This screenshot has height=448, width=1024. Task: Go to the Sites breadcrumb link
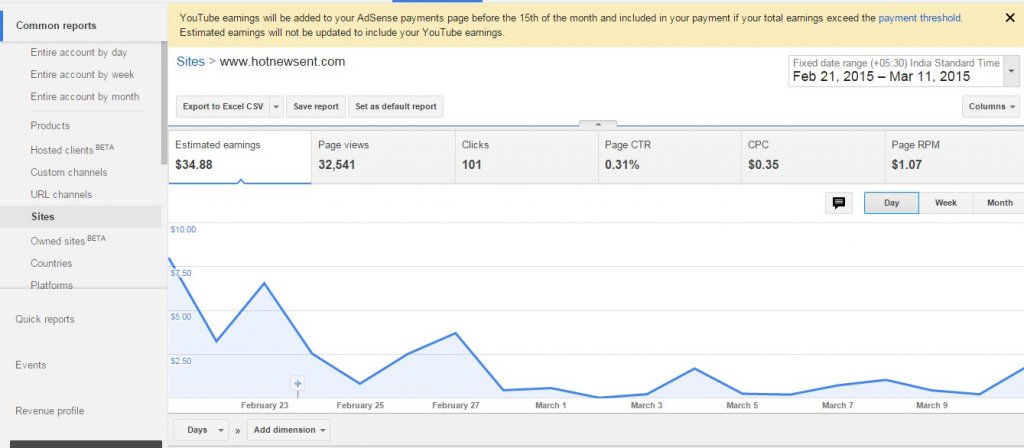click(x=190, y=61)
